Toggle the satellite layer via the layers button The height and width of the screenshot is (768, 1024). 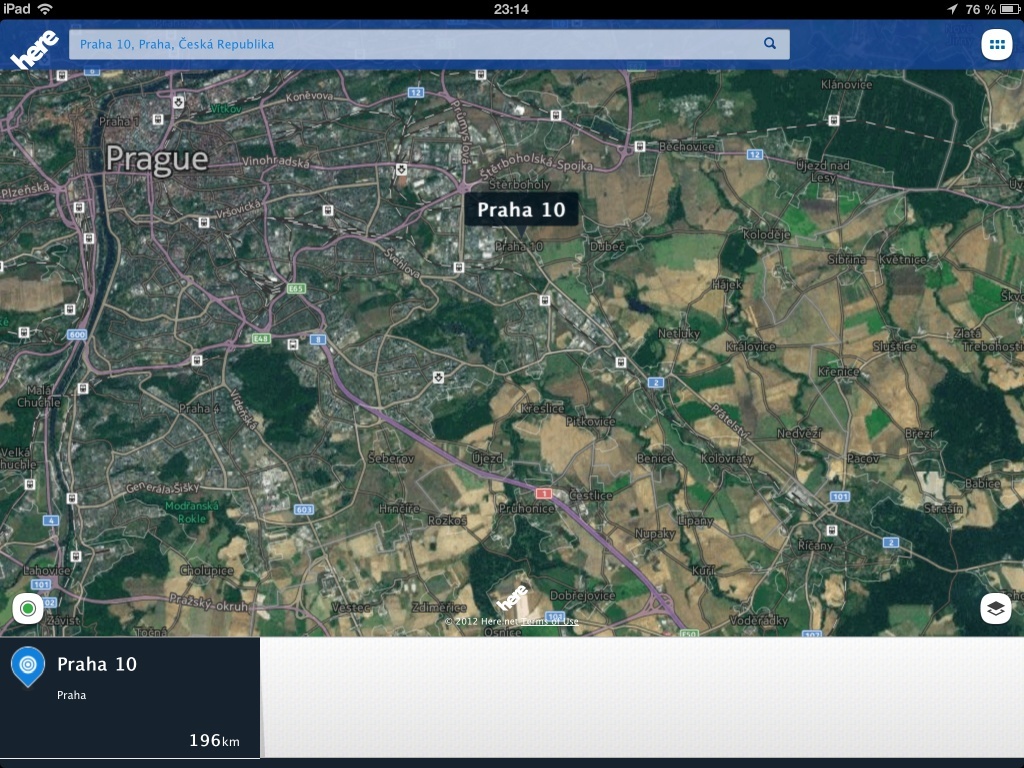tap(996, 607)
